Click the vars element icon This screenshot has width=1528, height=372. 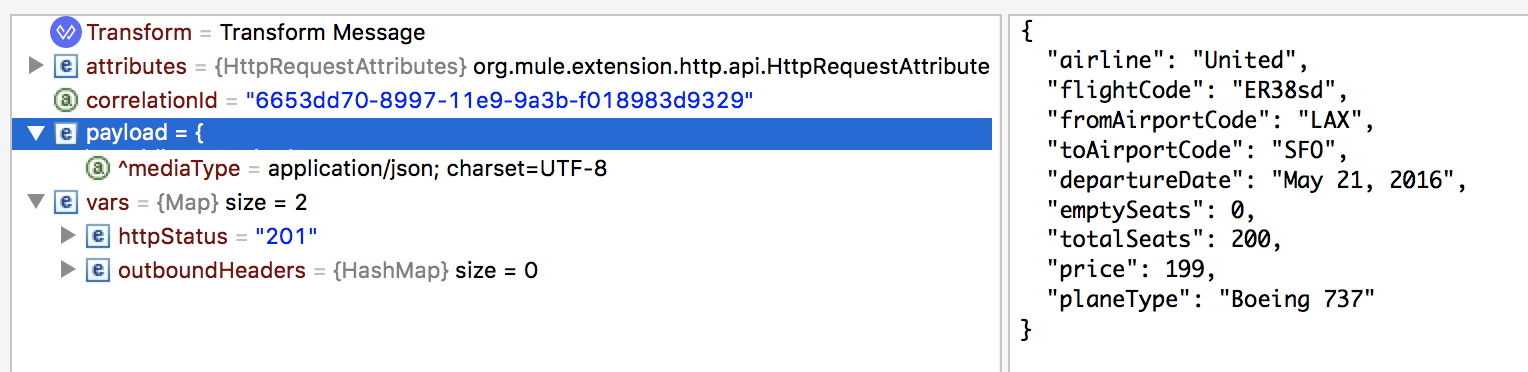tap(66, 203)
